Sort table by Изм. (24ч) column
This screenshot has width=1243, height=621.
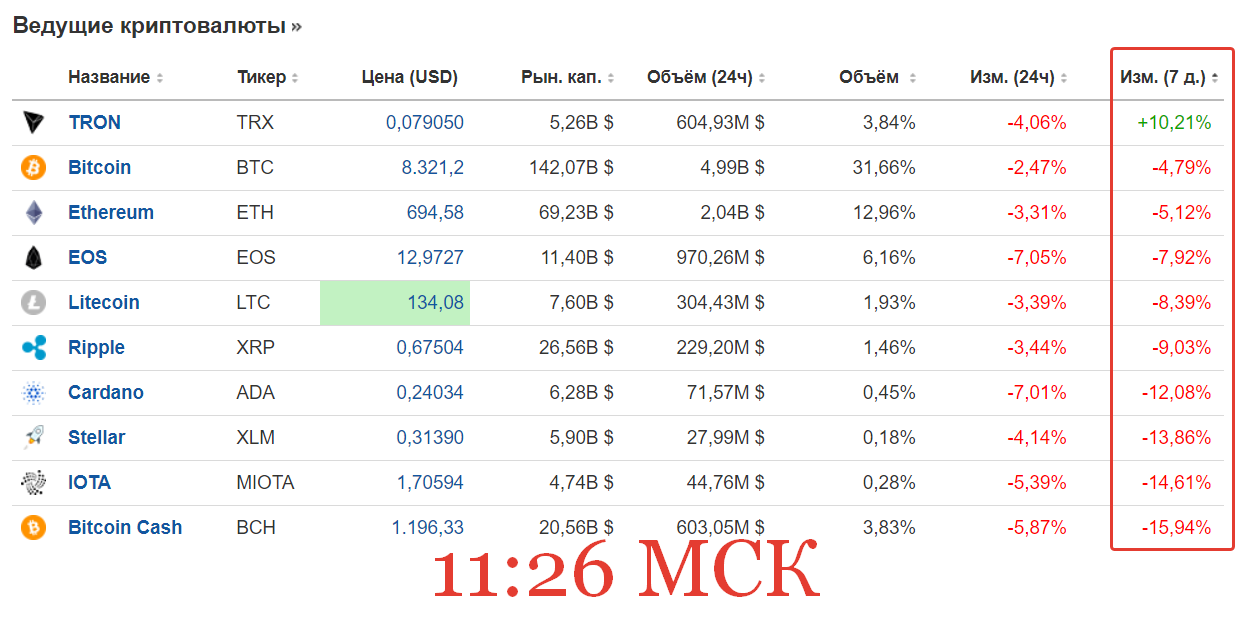[x=1019, y=77]
